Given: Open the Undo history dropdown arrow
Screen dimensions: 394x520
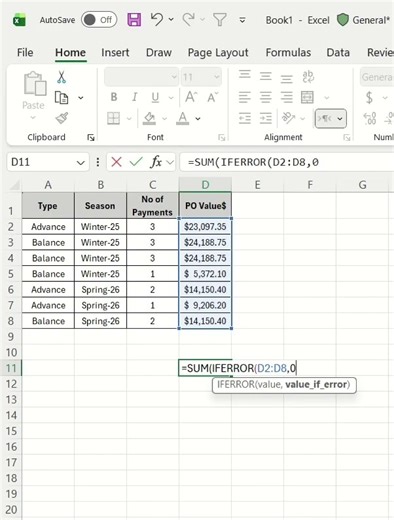Looking at the screenshot, I should (171, 20).
